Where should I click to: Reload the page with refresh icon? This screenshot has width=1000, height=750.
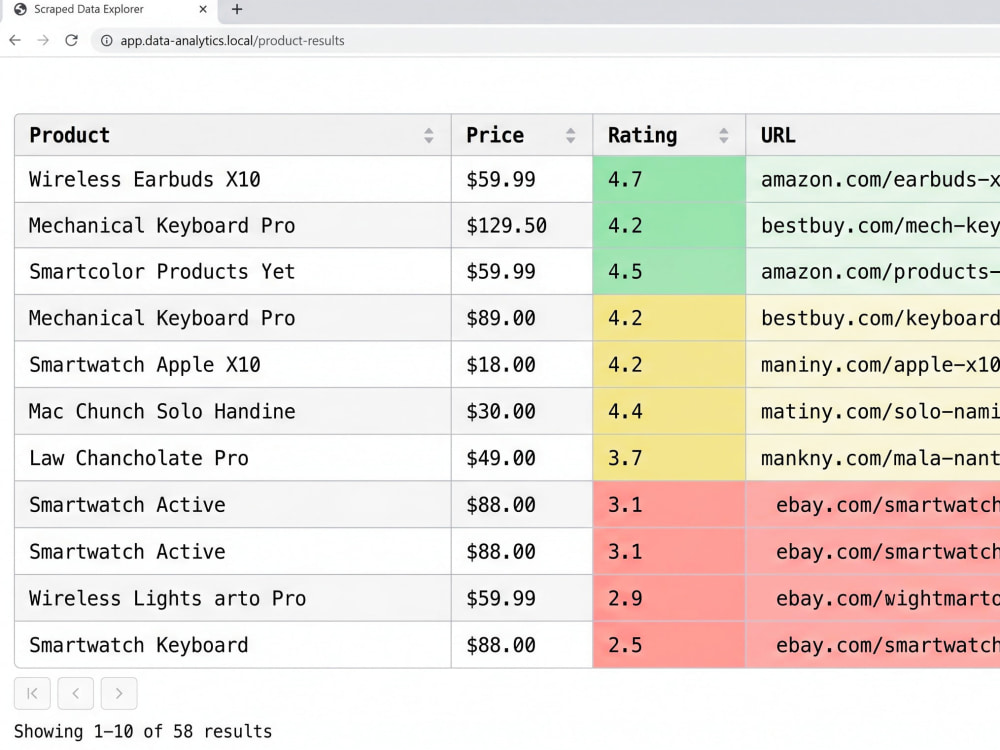pos(71,40)
